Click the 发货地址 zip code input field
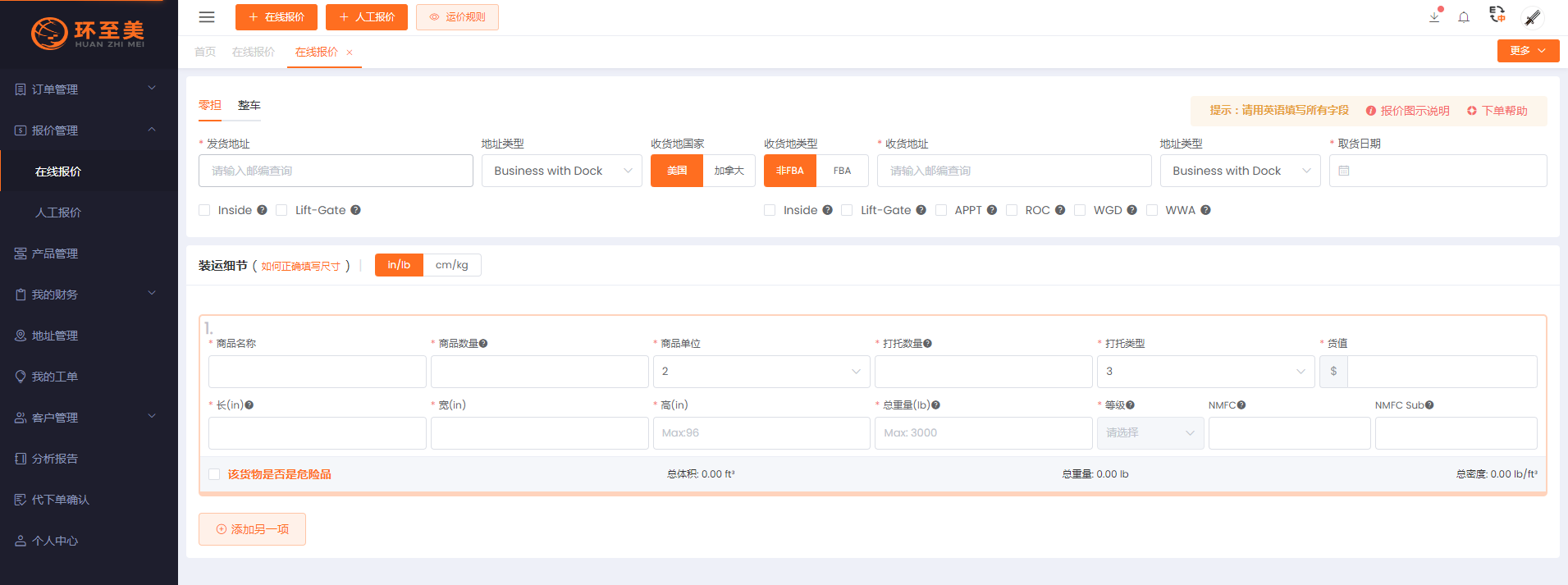Viewport: 1568px width, 585px height. [336, 171]
